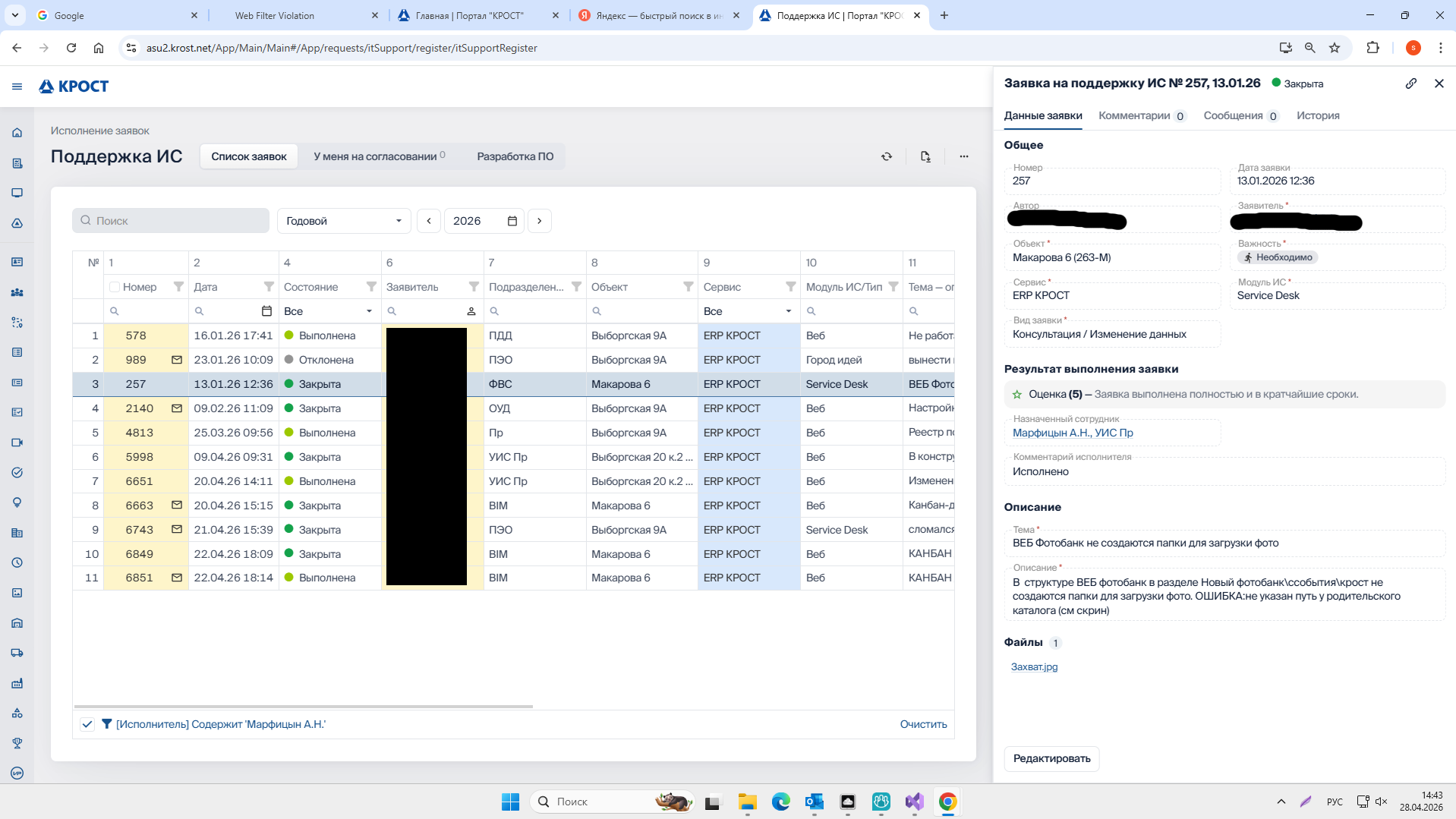Open the hamburger menu next to the КРОСТ logo
Screen dimensions: 1456x819
(x=17, y=87)
